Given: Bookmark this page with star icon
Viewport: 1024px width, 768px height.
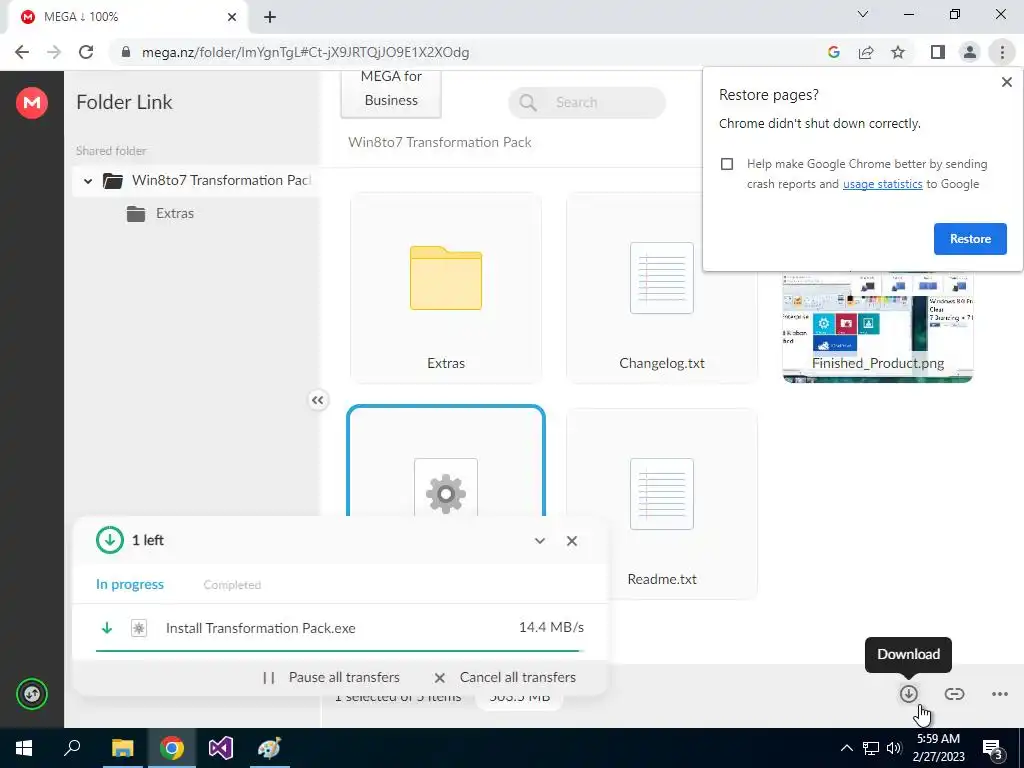Looking at the screenshot, I should coord(898,52).
